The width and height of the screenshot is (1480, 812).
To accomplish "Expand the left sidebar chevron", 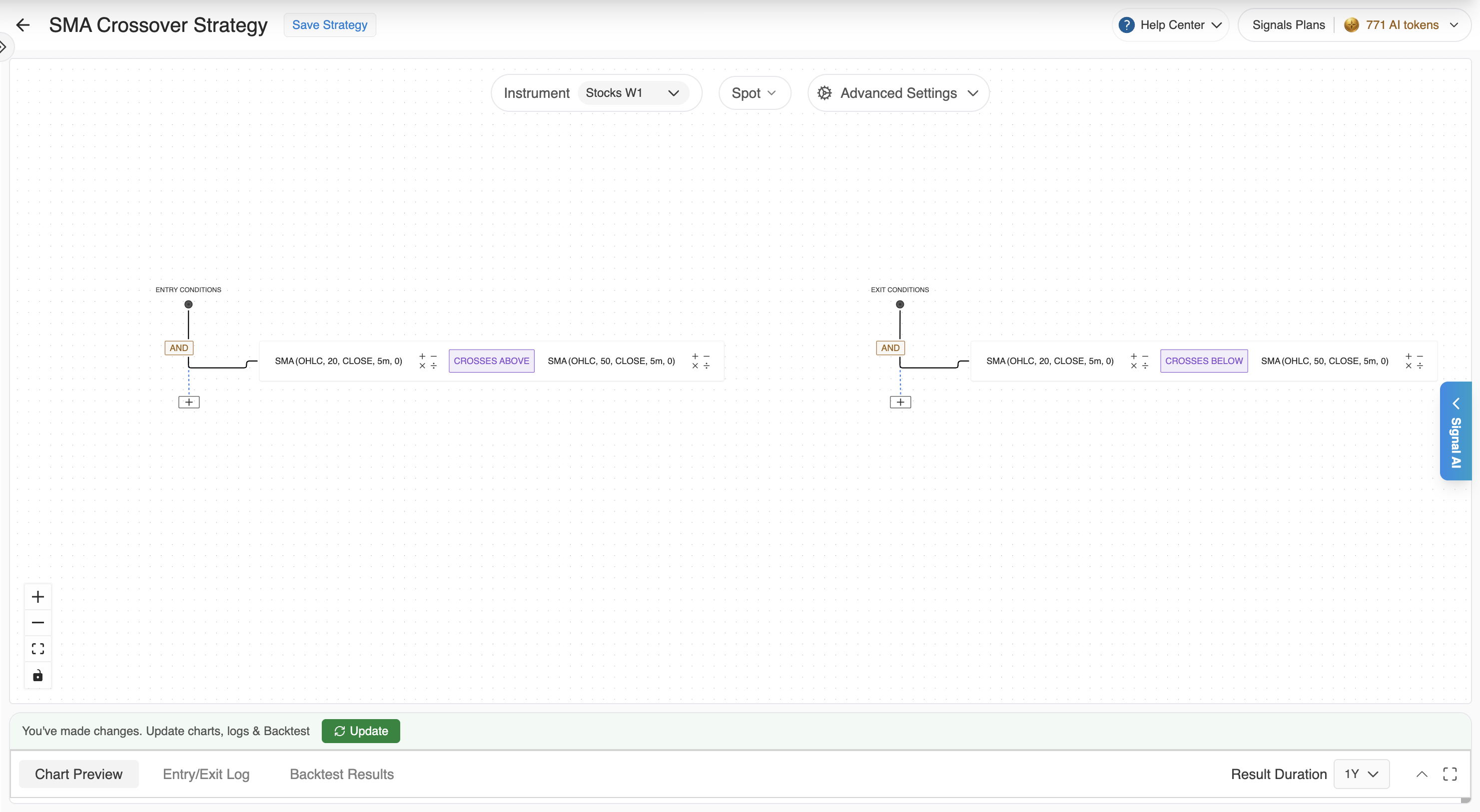I will tap(3, 46).
